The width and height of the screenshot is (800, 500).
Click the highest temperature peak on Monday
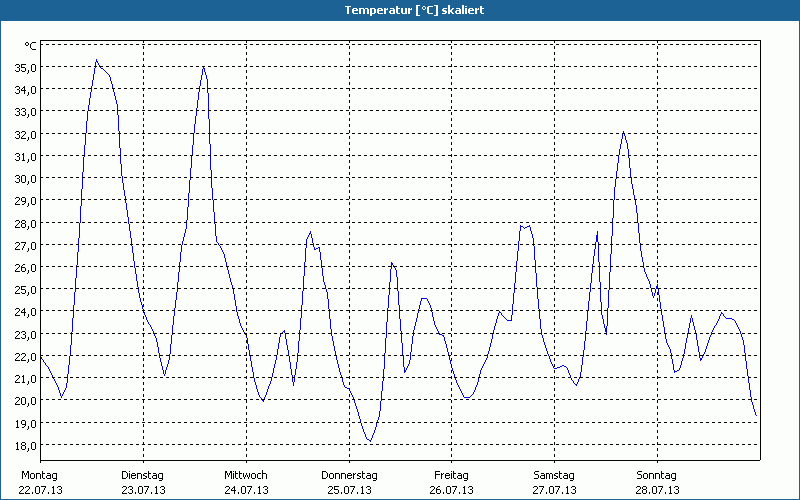coord(96,60)
